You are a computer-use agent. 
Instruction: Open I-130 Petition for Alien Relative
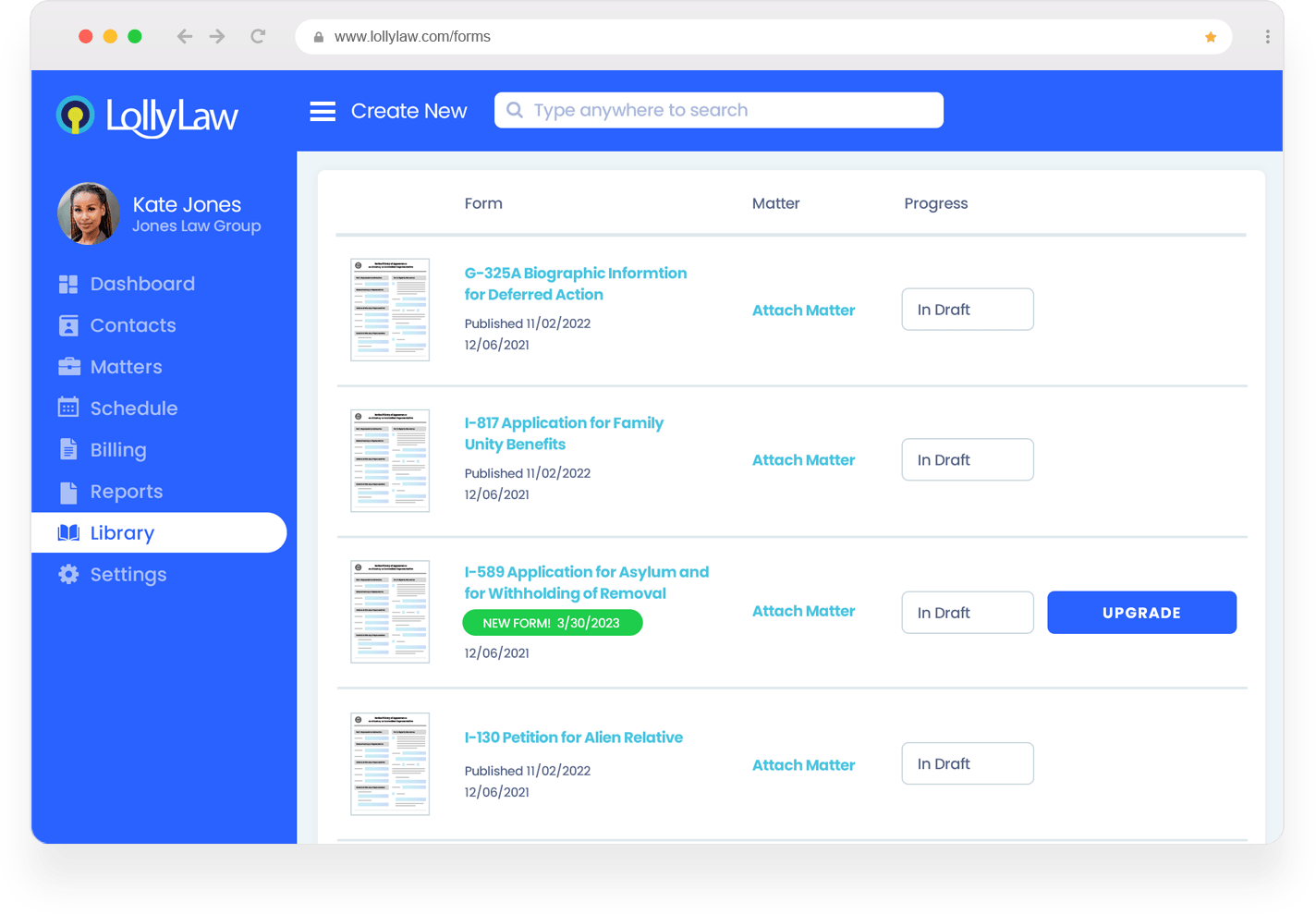coord(573,737)
